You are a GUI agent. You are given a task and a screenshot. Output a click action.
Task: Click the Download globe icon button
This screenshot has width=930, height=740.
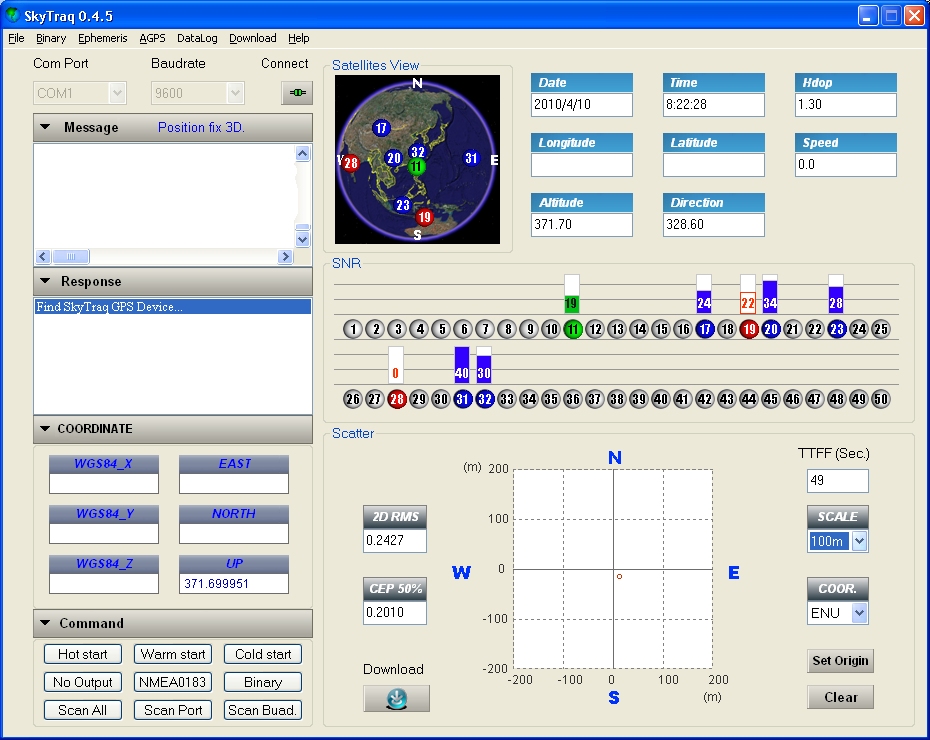pos(396,698)
